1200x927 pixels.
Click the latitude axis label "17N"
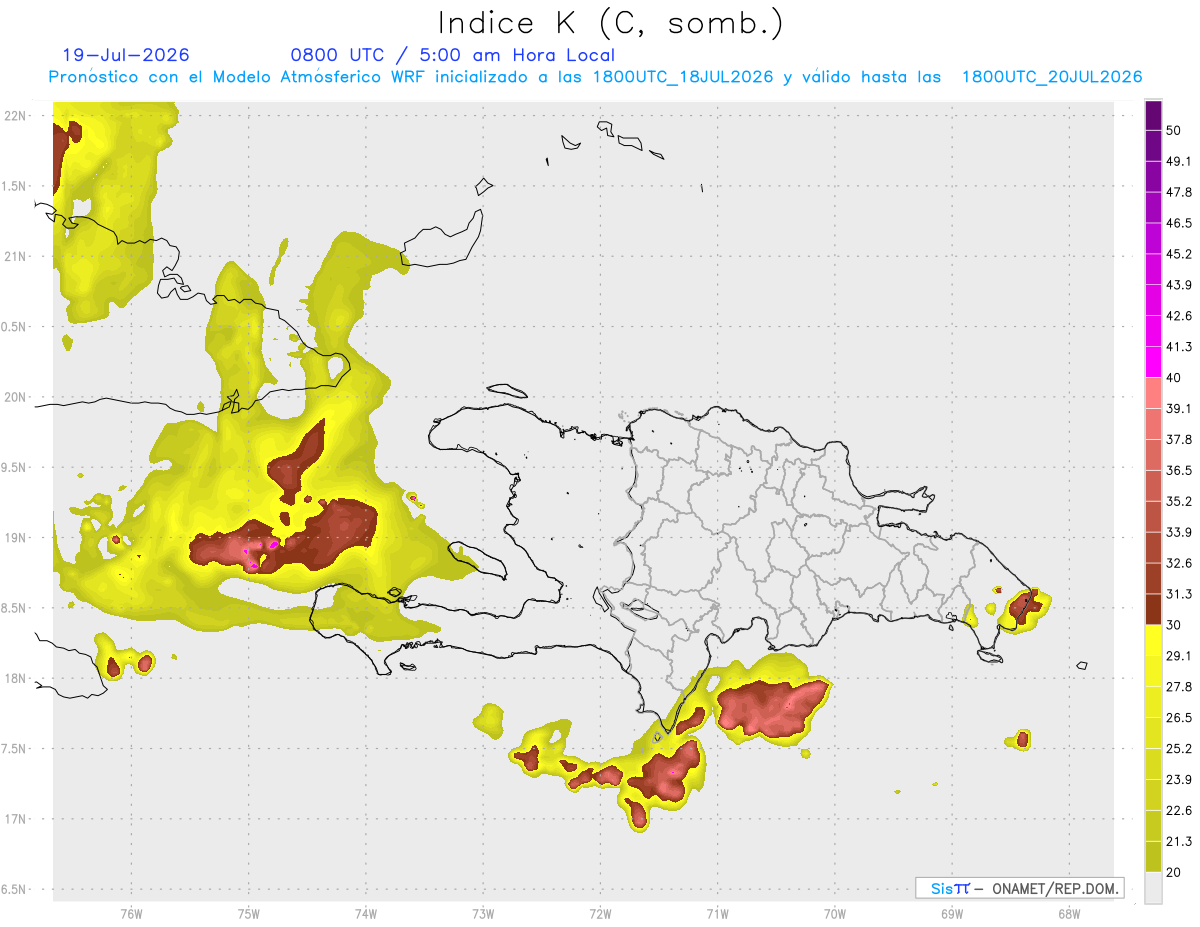(16, 820)
